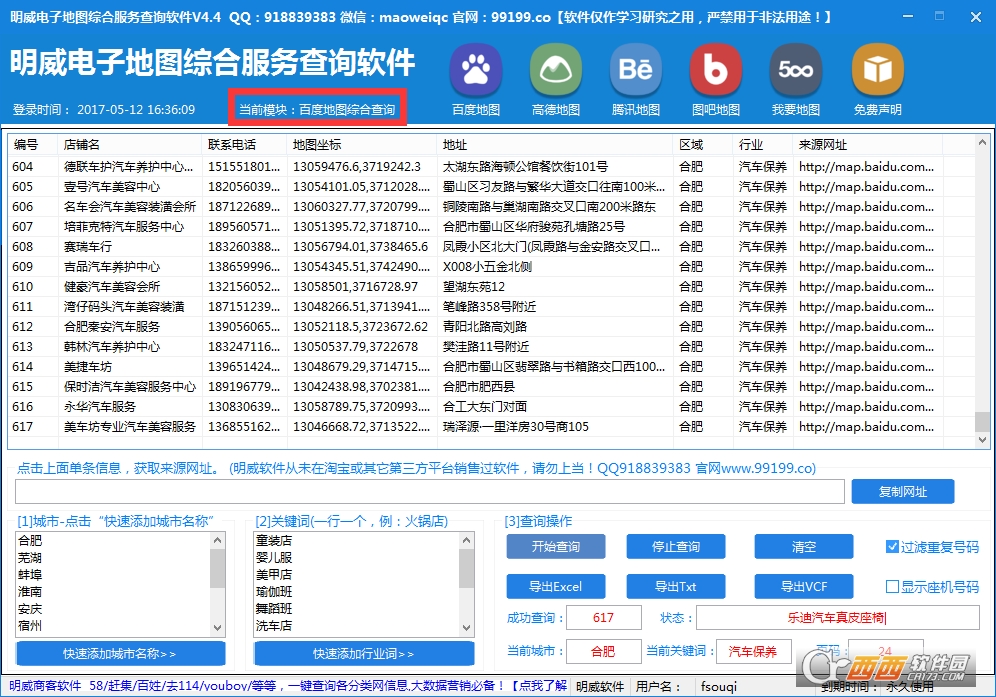Select row 607 培菲克特汽车服务中心
This screenshot has width=996, height=697.
point(490,226)
